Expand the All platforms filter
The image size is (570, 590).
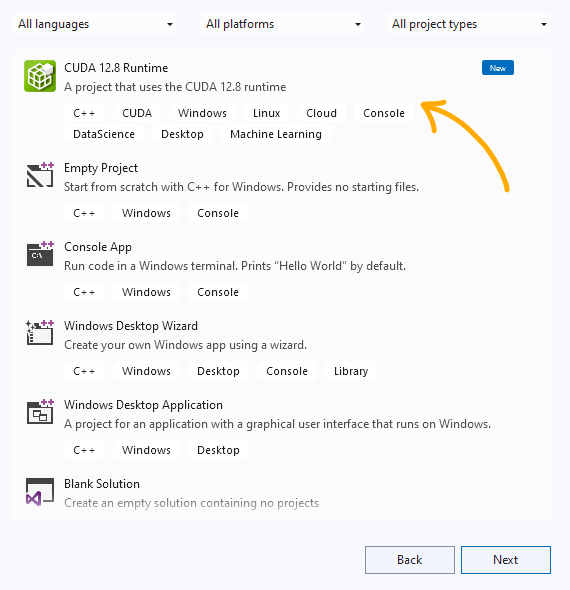[x=282, y=24]
